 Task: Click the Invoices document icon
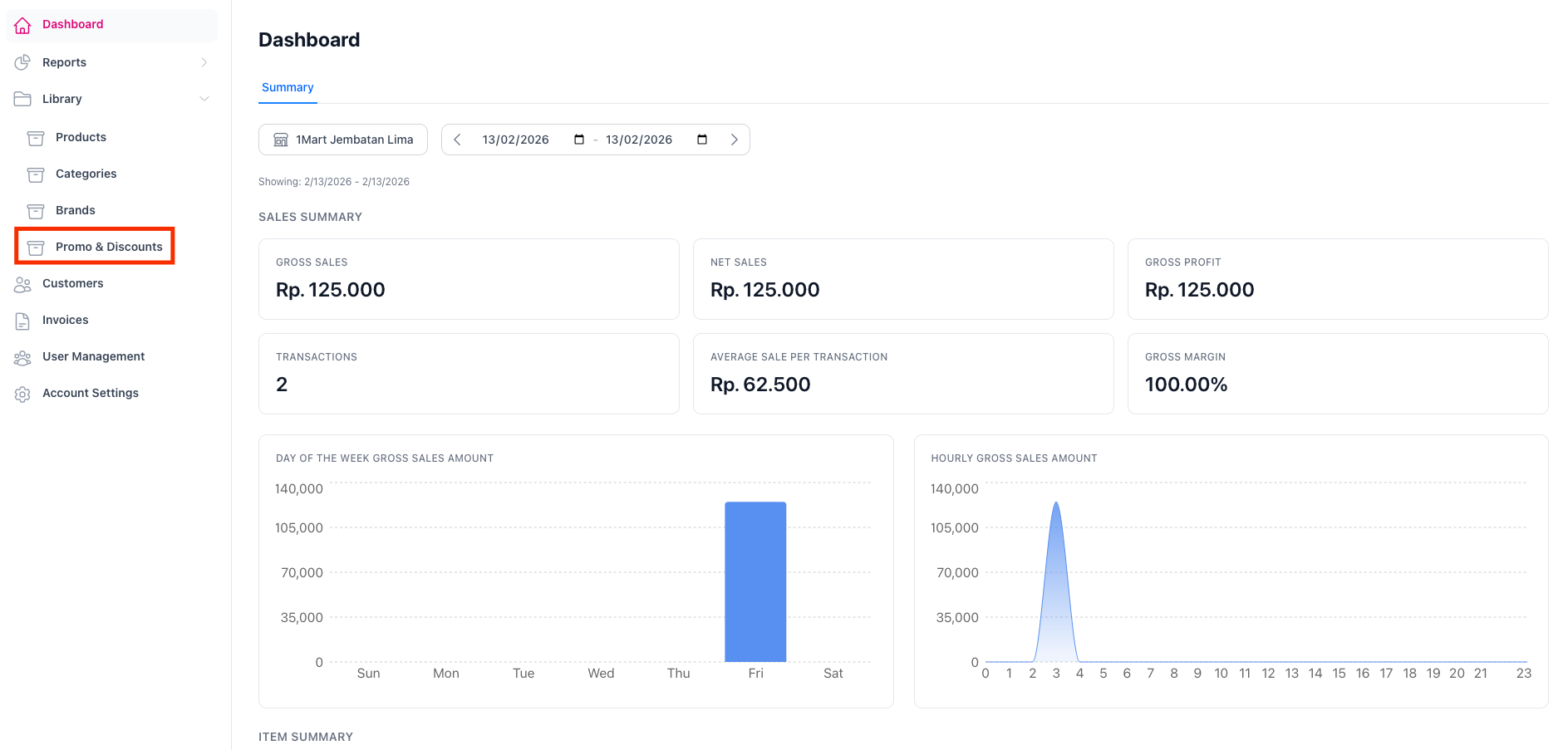coord(22,321)
